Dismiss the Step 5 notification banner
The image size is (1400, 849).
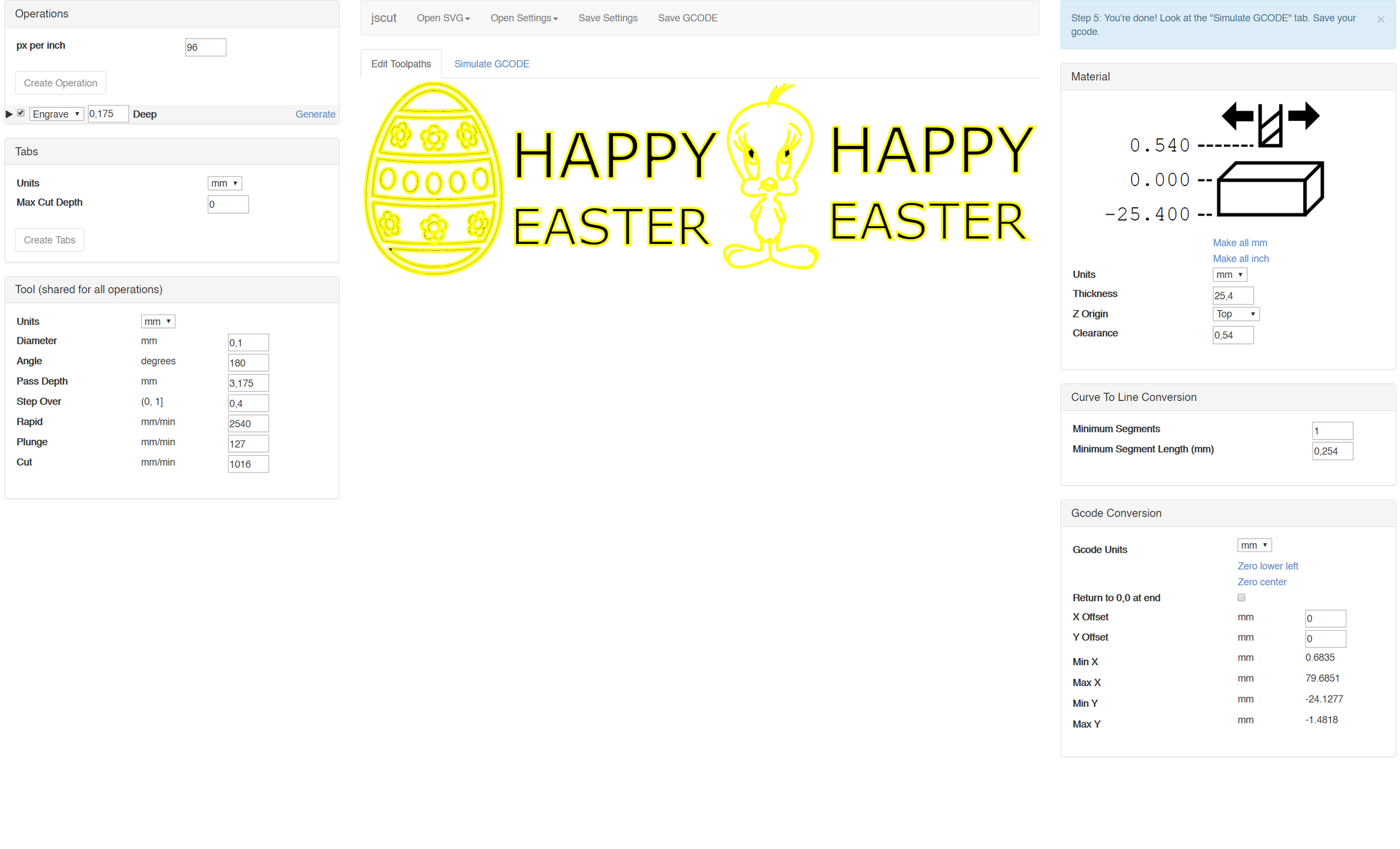tap(1380, 19)
